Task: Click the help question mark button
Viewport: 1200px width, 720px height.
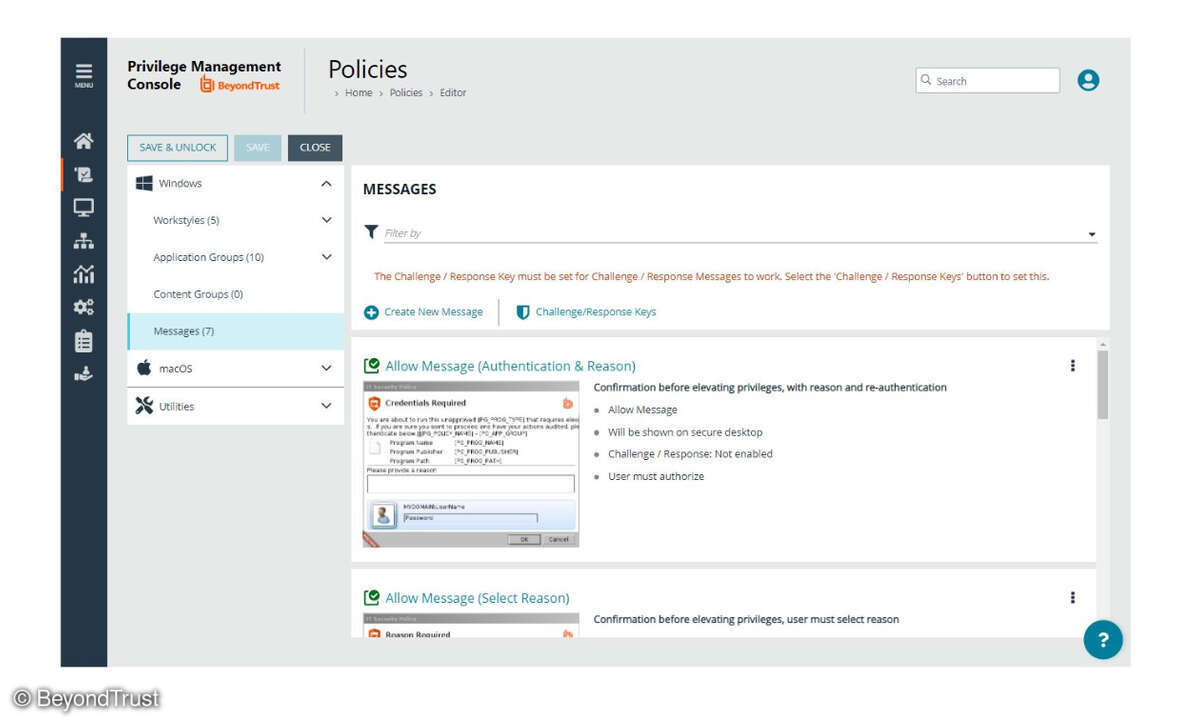Action: click(1103, 640)
